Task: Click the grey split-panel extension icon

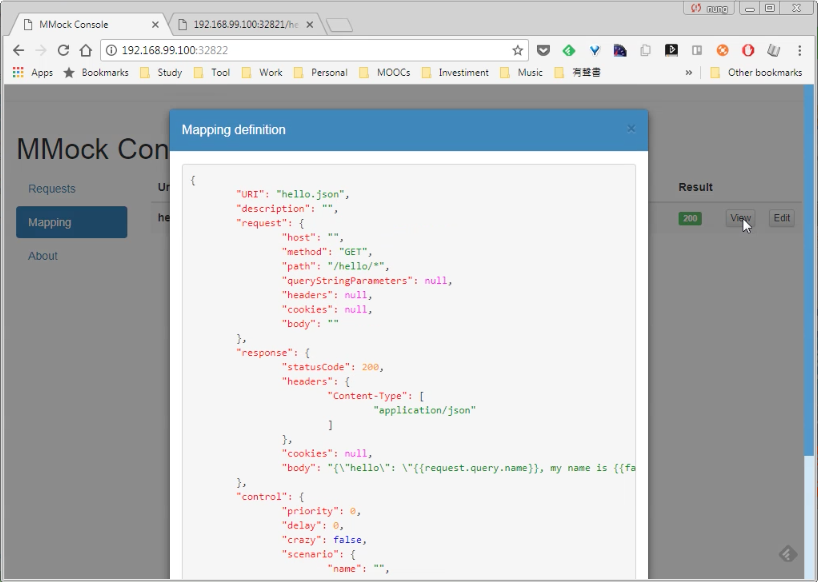Action: (696, 50)
